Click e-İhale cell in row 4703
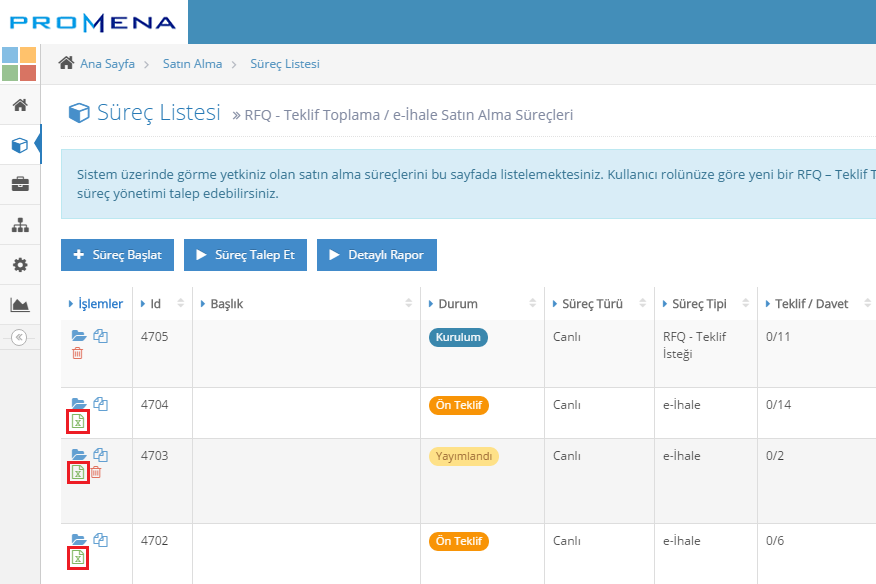Screen dimensions: 876x584 (682, 455)
